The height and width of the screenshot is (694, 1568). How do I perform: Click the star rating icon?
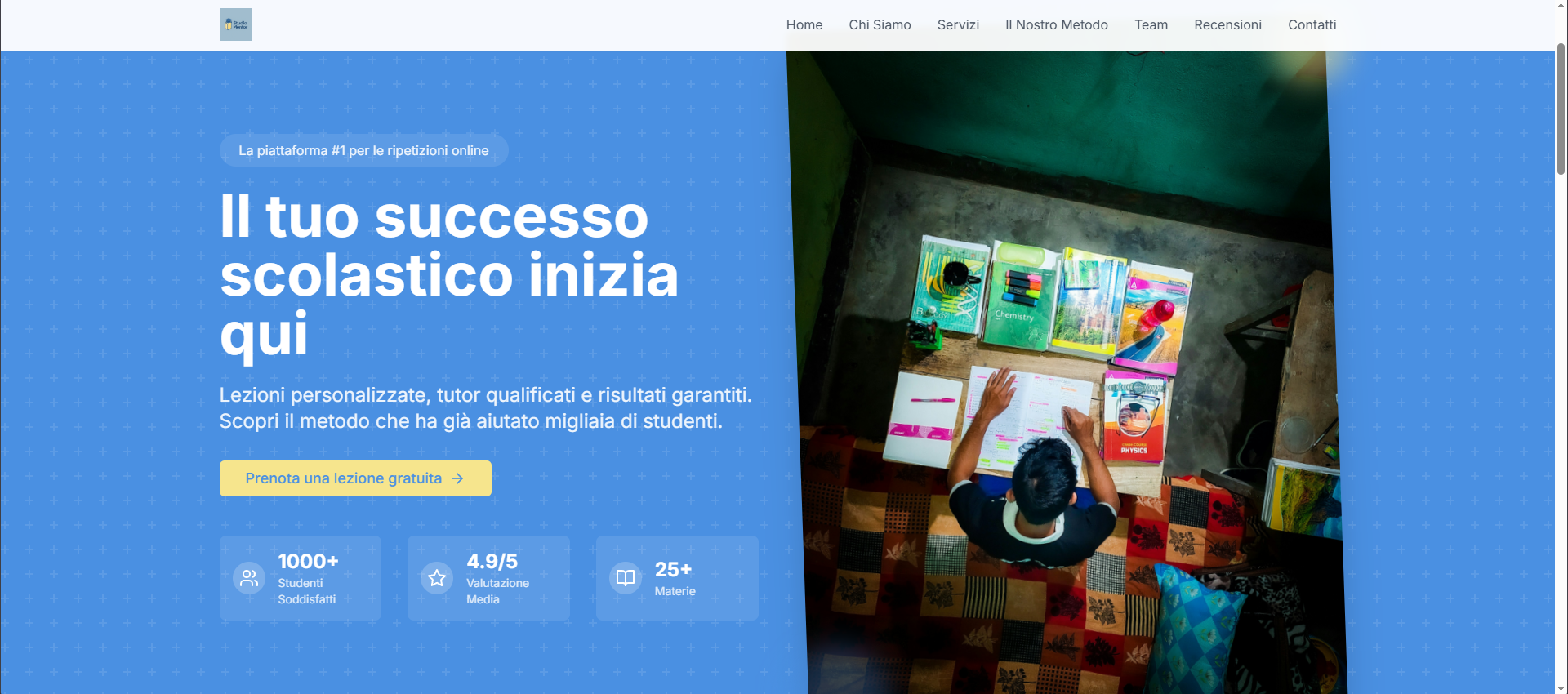click(x=437, y=578)
